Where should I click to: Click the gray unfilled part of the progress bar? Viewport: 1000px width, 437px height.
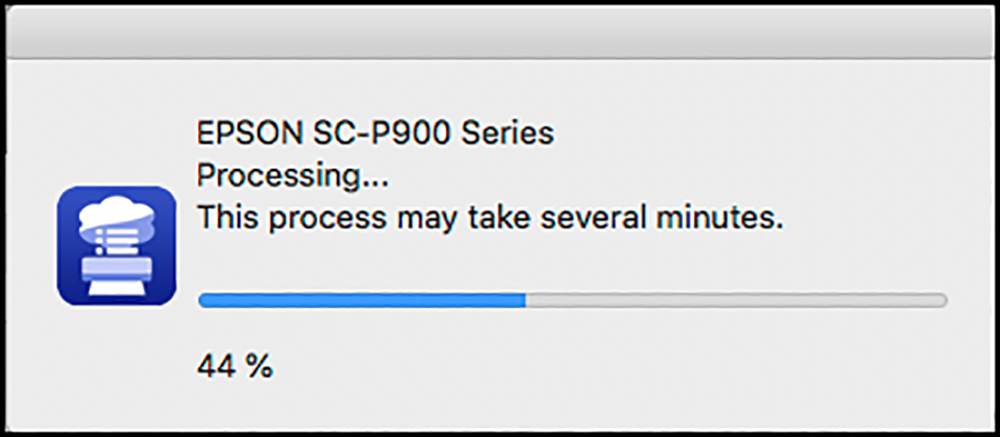coord(736,300)
